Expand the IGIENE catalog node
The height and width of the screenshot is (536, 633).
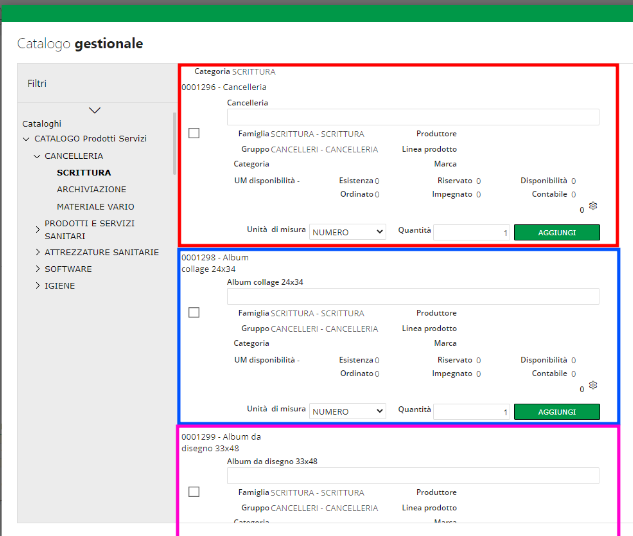[37, 286]
